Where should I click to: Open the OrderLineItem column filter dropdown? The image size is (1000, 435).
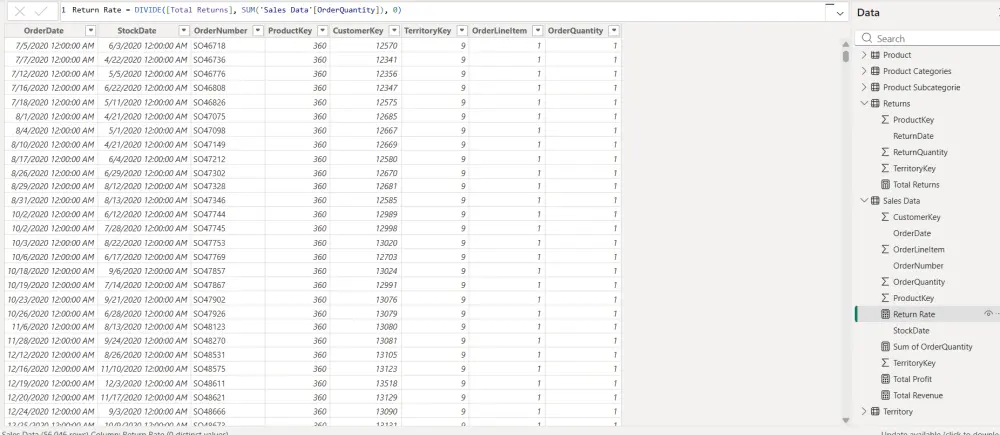click(x=538, y=31)
